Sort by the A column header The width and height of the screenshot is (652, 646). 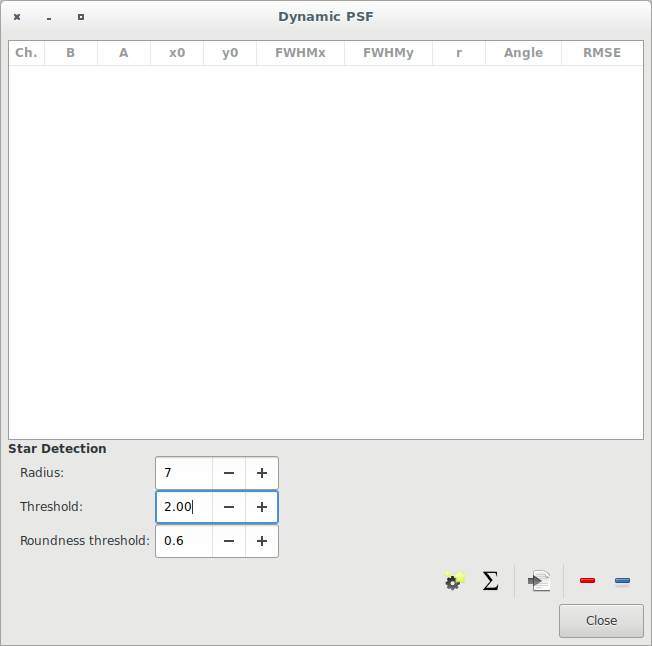[124, 53]
